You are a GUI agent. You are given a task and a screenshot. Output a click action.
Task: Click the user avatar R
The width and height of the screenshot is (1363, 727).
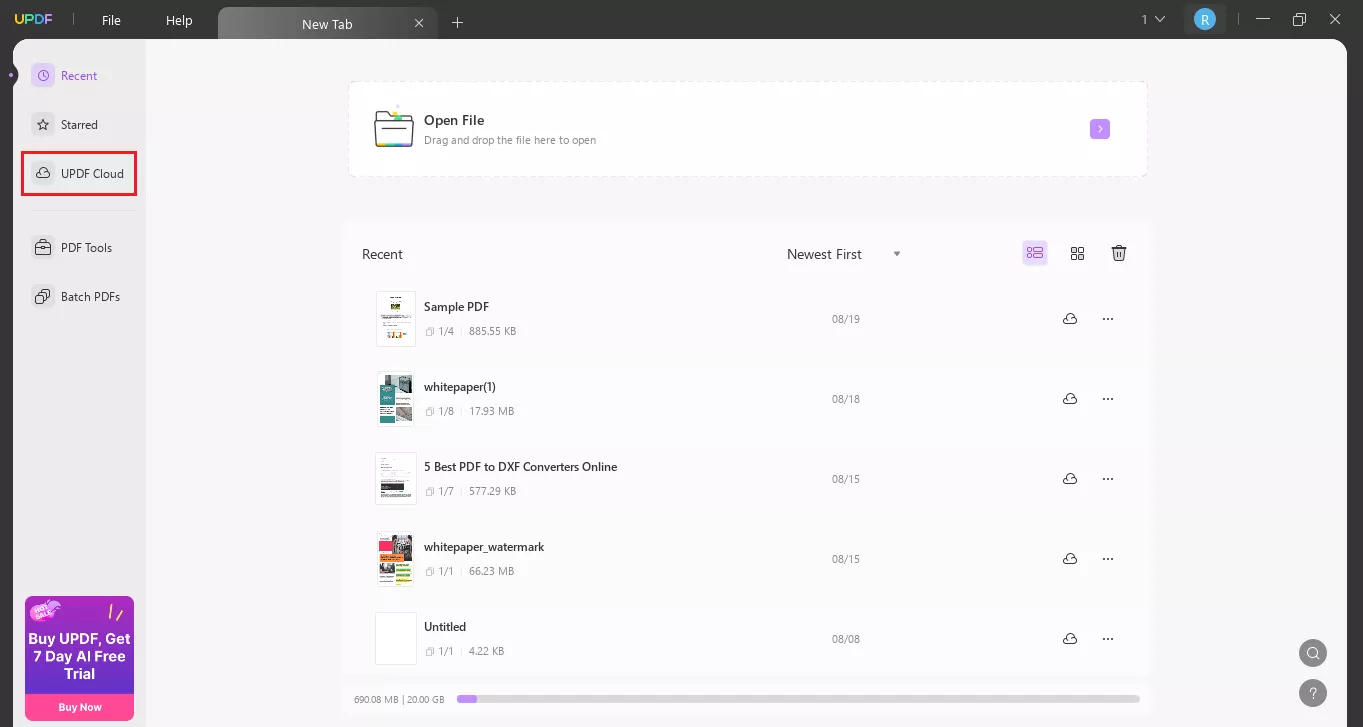[x=1205, y=19]
